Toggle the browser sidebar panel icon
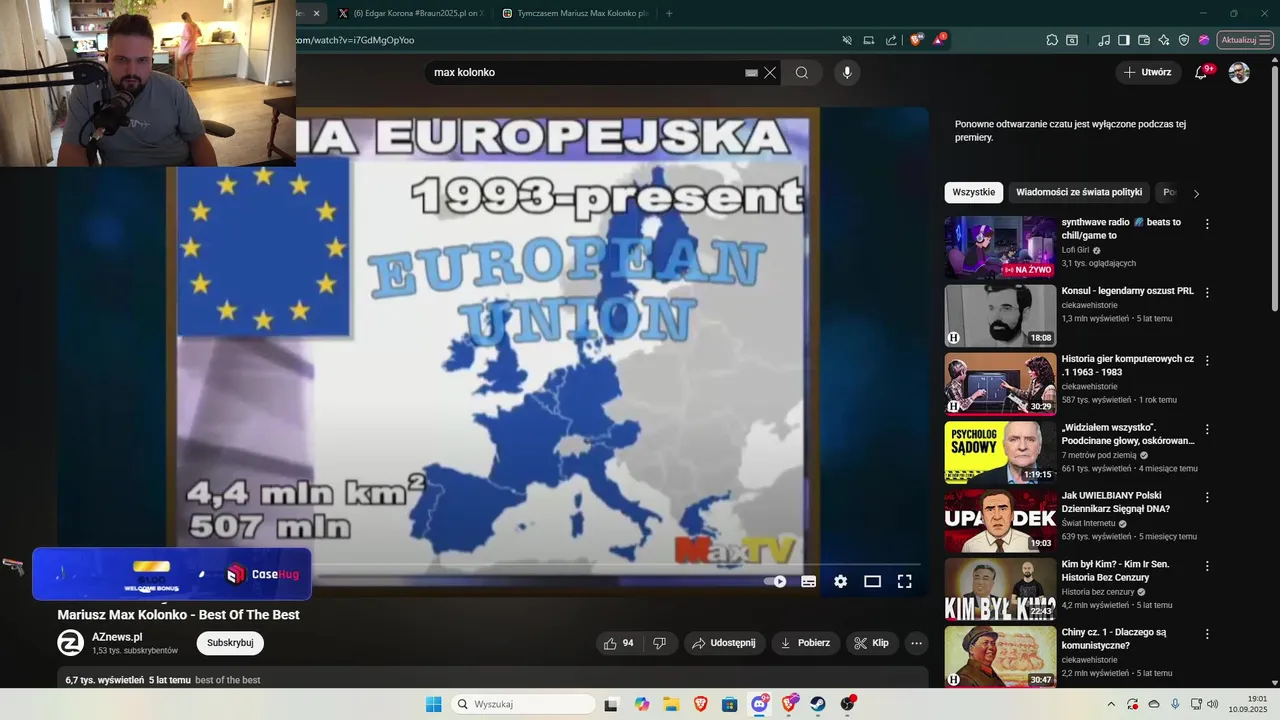This screenshot has height=720, width=1280. tap(1124, 40)
